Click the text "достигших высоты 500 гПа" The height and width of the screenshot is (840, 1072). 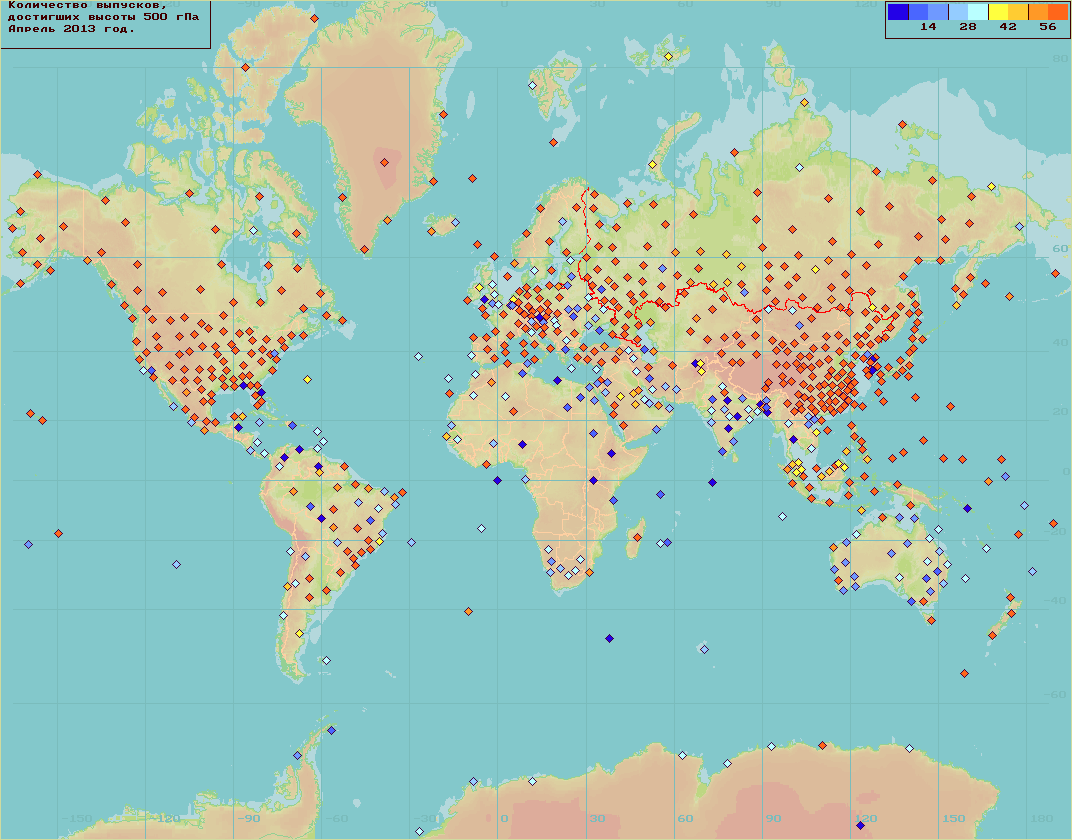coord(103,17)
